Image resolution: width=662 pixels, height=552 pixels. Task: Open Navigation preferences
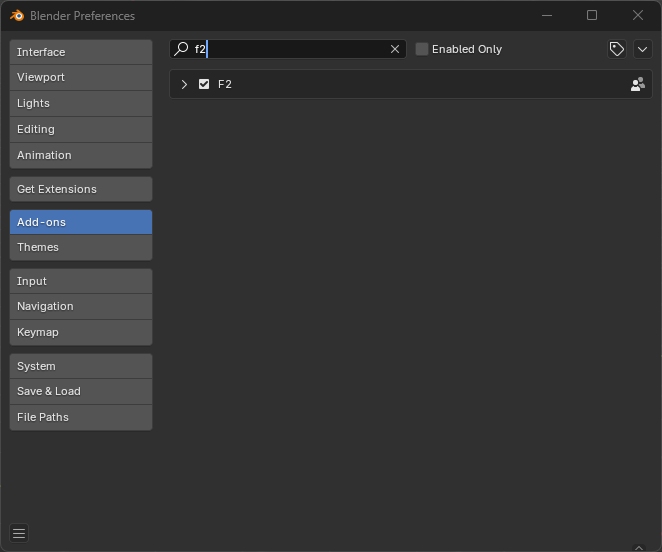pyautogui.click(x=81, y=306)
